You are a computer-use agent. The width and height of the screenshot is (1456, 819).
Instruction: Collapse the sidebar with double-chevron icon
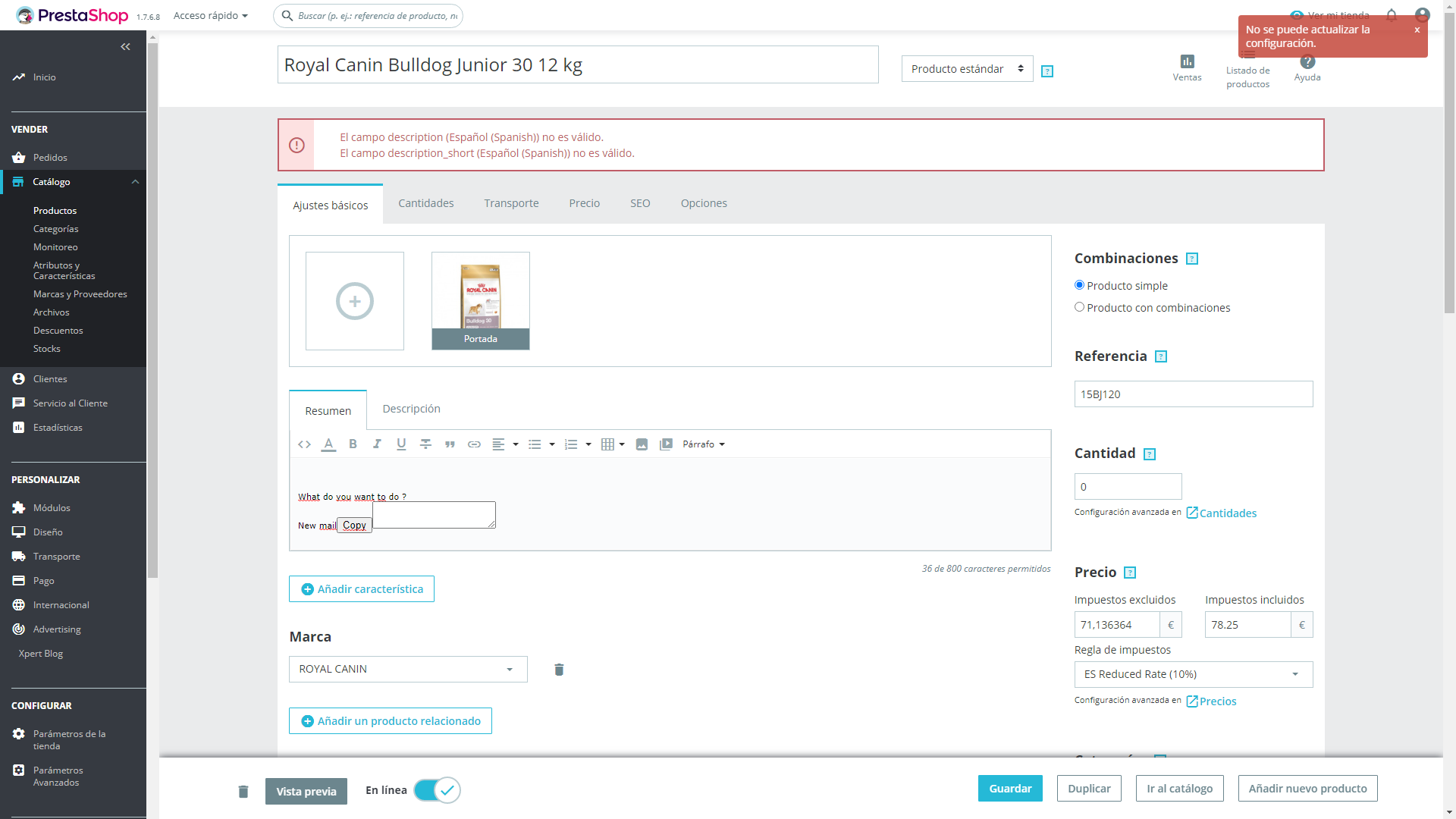tap(125, 47)
